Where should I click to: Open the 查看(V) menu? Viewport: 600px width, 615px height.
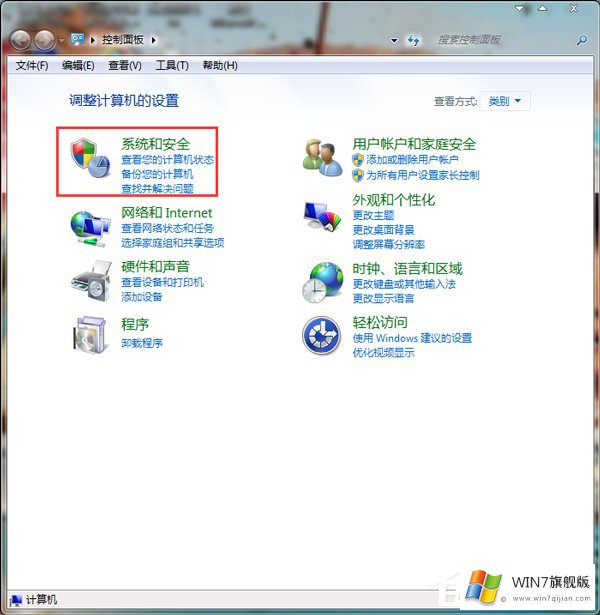tap(125, 66)
